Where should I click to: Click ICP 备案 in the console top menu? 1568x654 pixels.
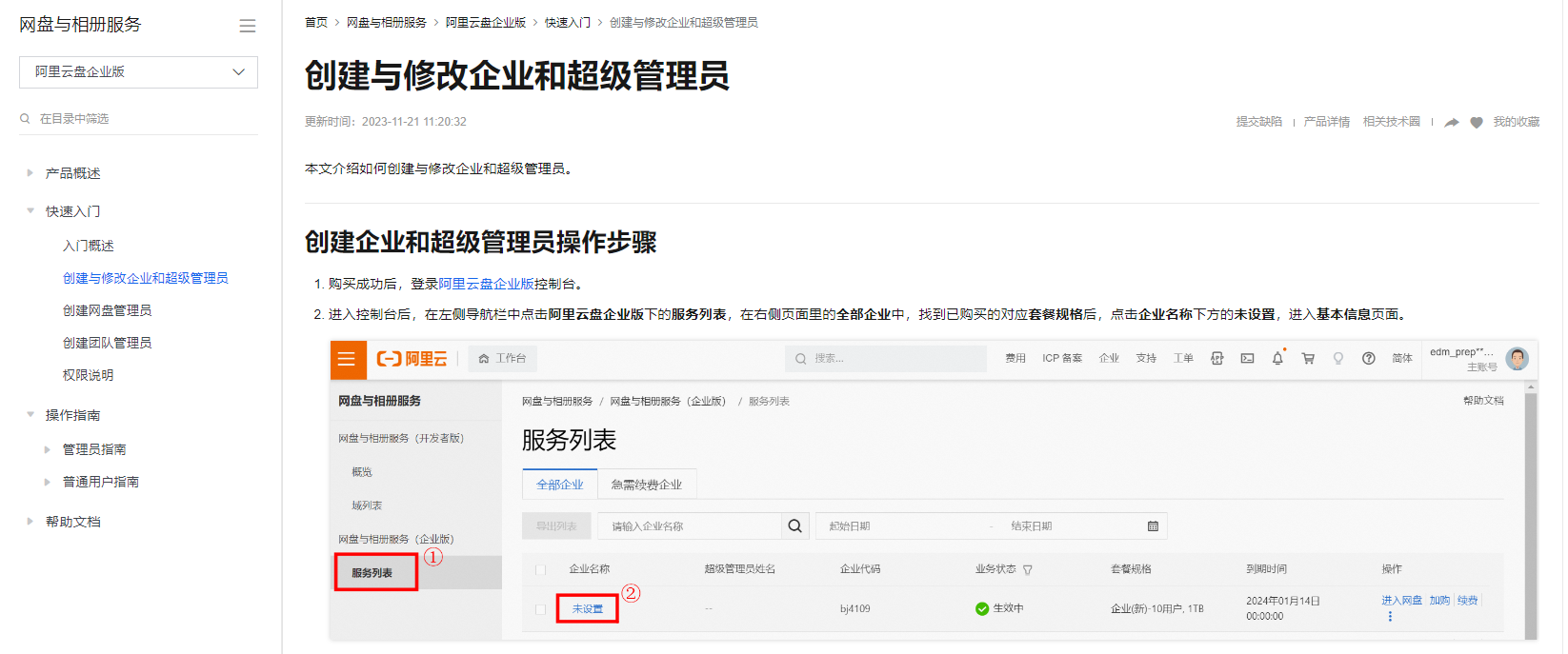coord(1062,359)
